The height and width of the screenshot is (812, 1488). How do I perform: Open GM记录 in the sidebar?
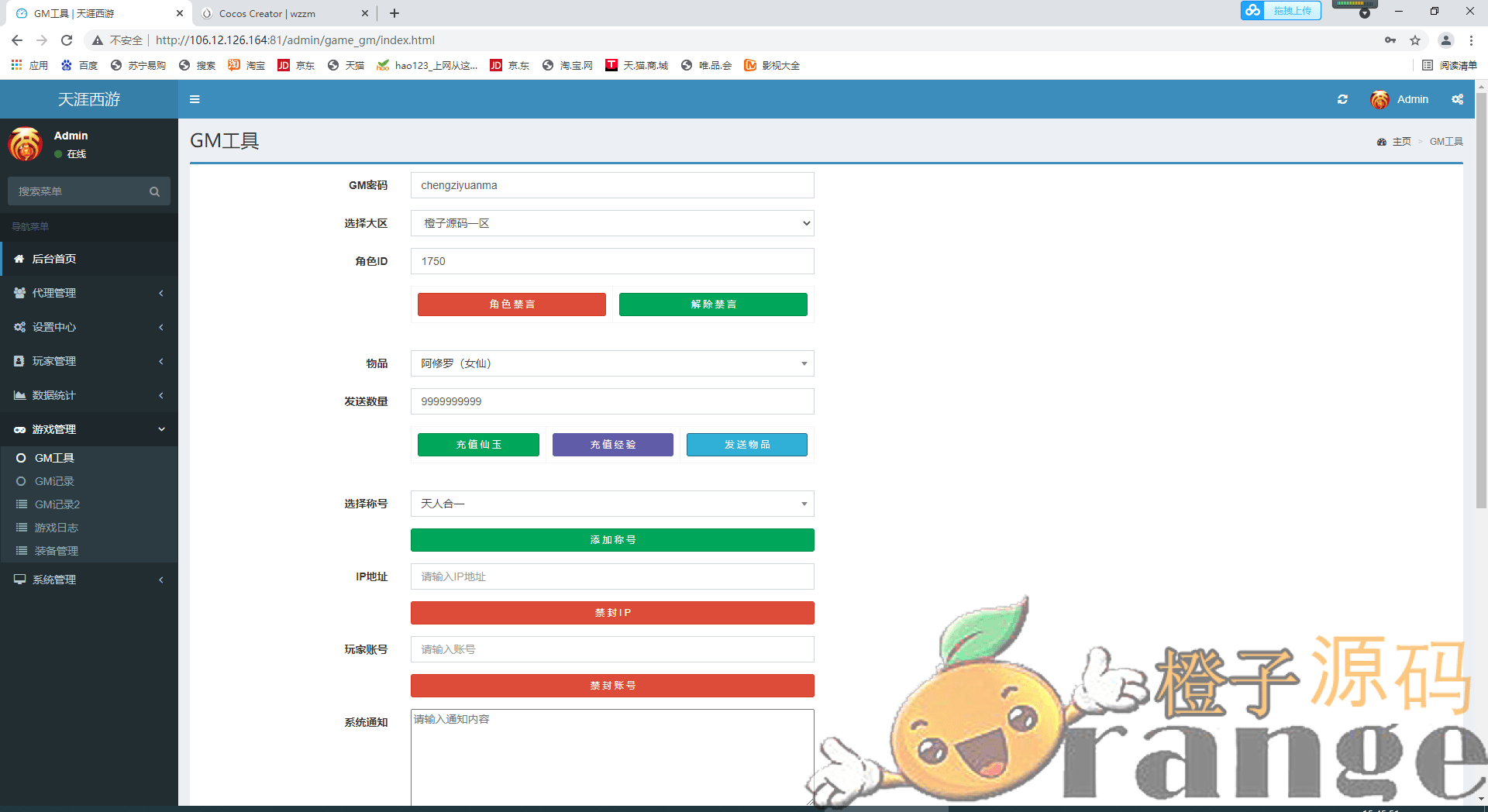click(54, 481)
